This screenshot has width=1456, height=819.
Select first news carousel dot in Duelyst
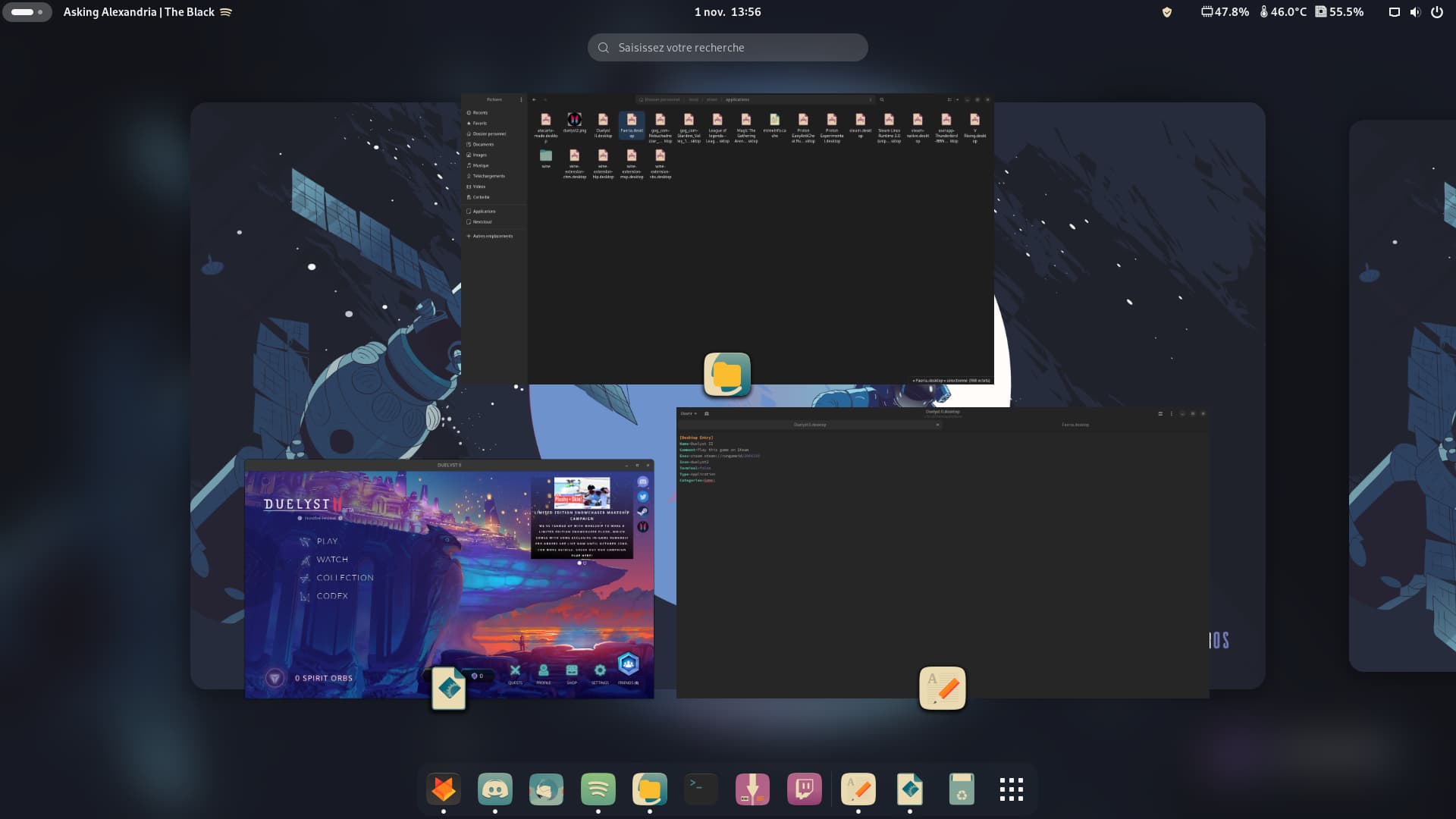579,563
